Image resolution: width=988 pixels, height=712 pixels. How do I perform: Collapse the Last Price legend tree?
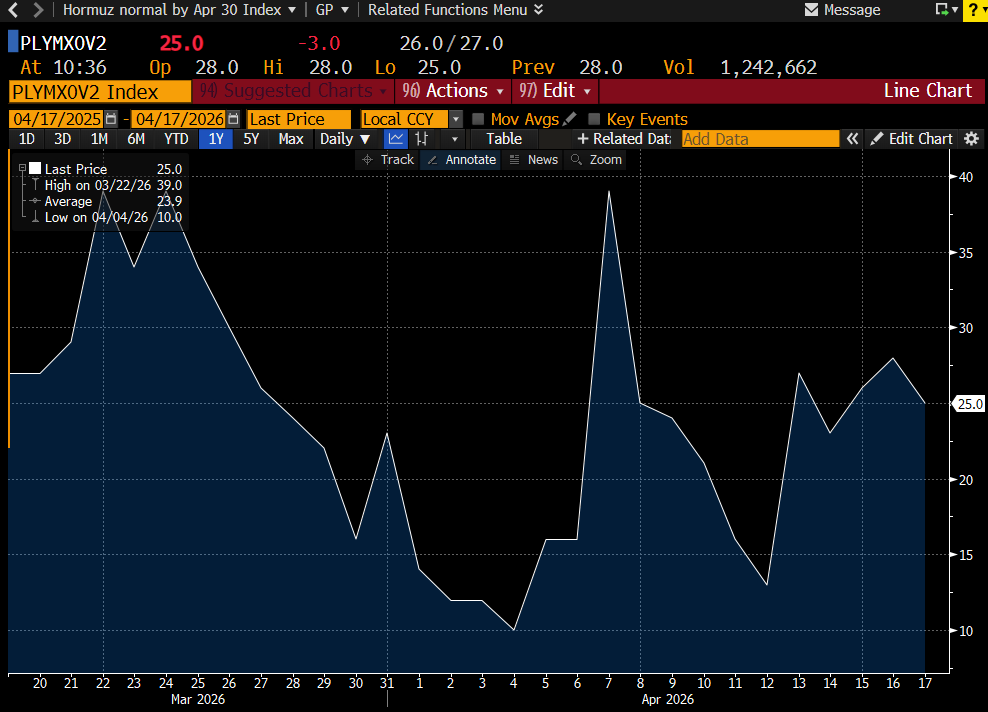(22, 168)
